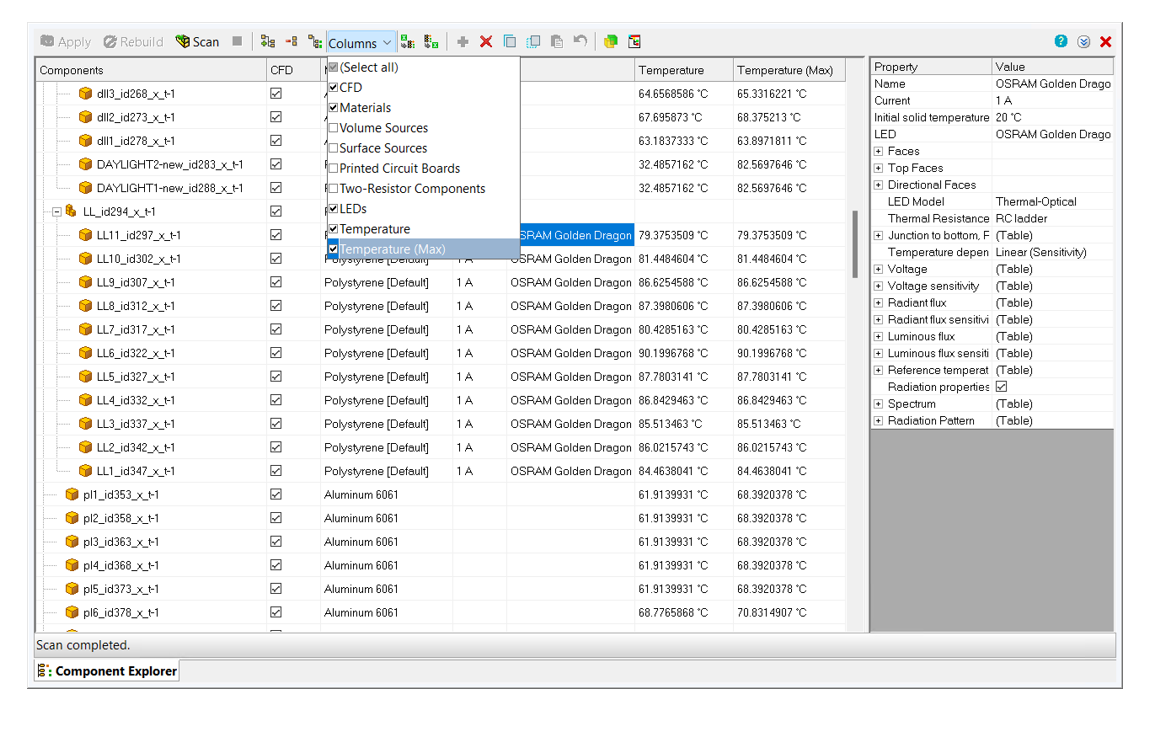Enable the Volume Sources column checkbox
This screenshot has width=1160, height=740.
point(334,128)
